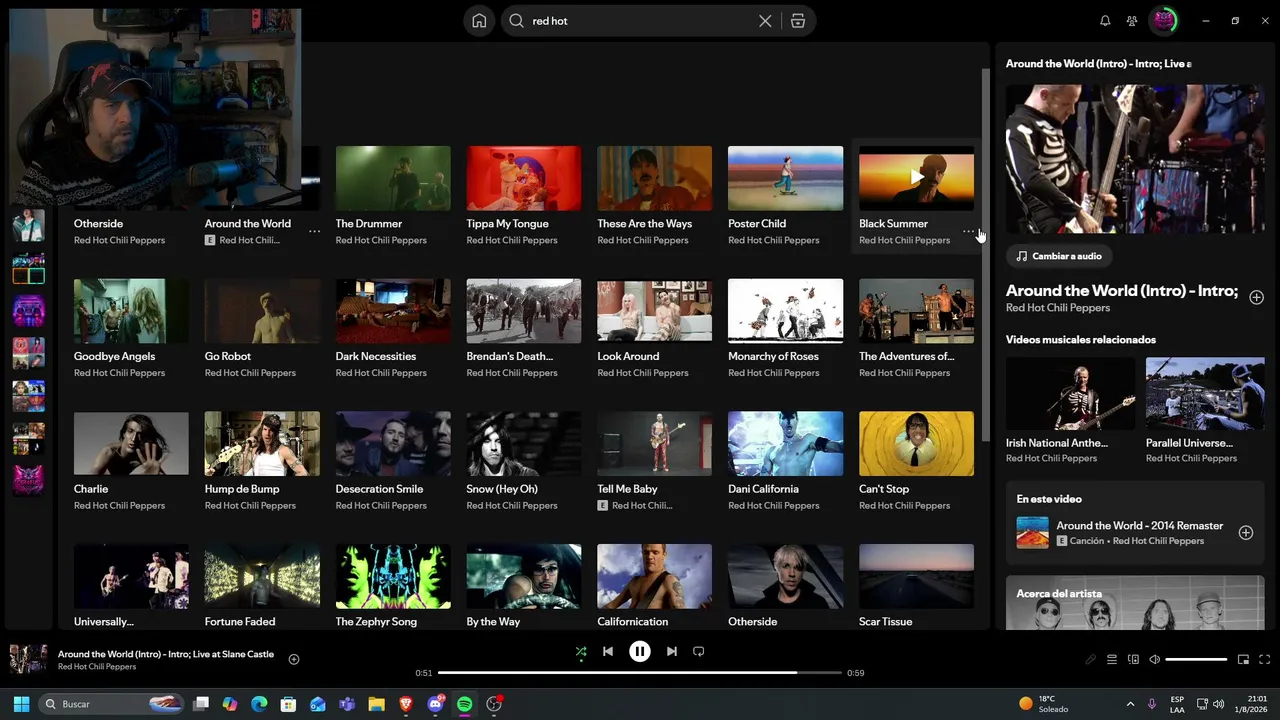Click the 'Monarchy of Roses' title

(x=774, y=357)
